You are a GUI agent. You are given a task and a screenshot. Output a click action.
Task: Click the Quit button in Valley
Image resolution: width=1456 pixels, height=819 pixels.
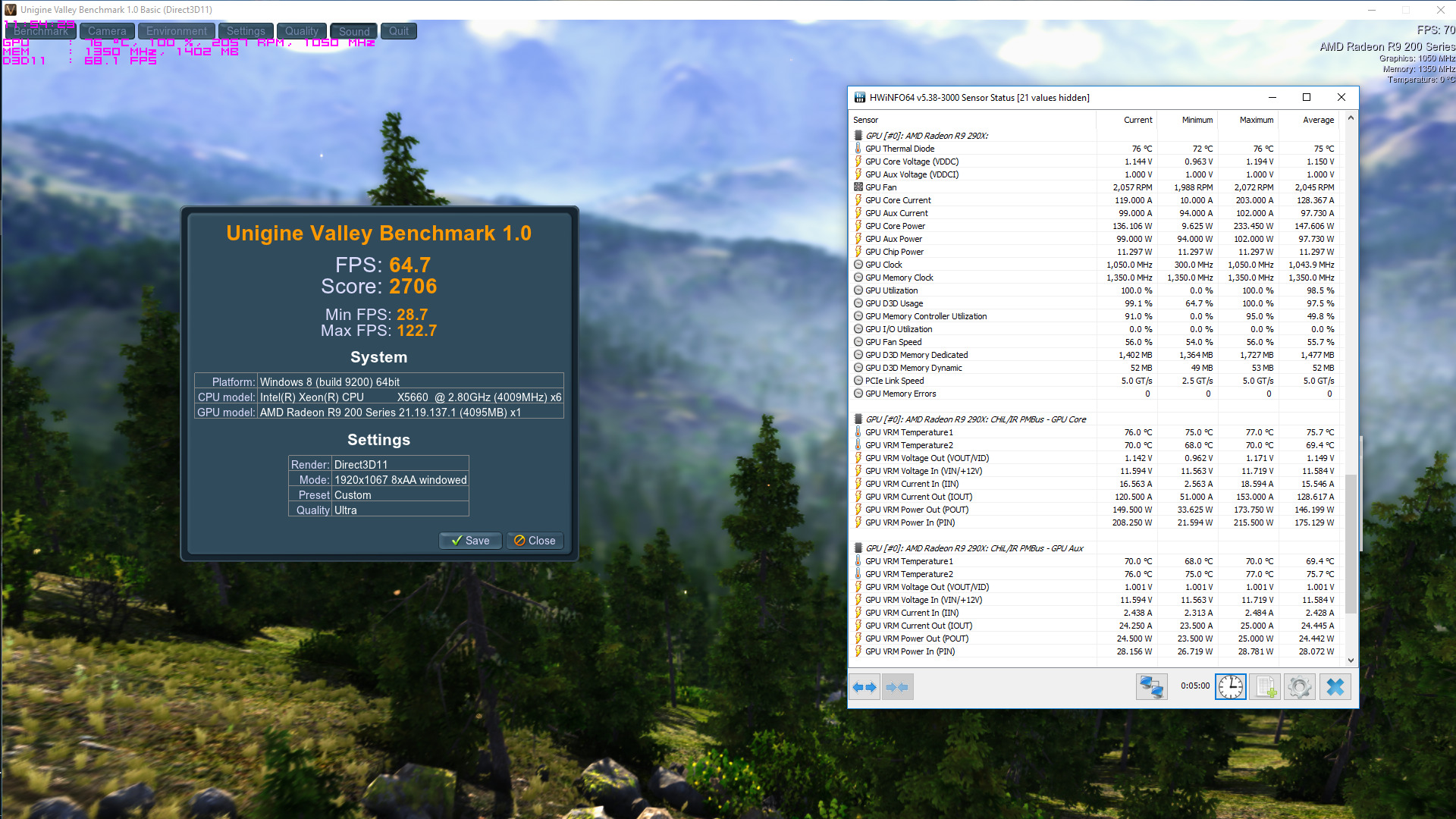coord(399,31)
